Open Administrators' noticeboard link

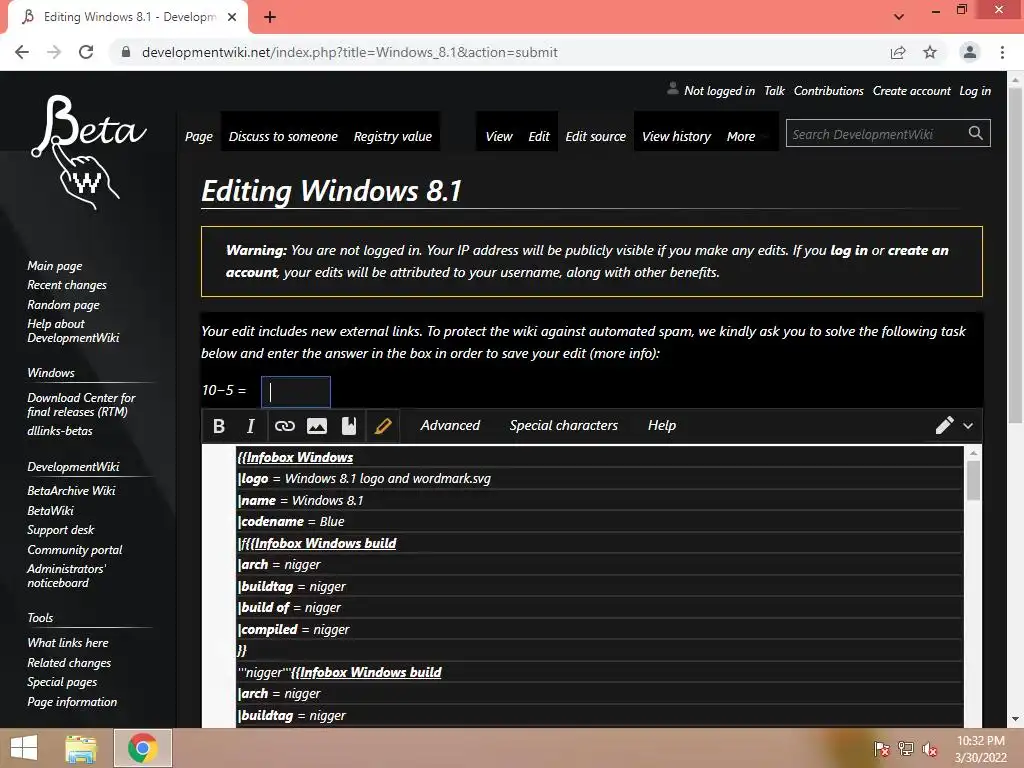pos(66,575)
